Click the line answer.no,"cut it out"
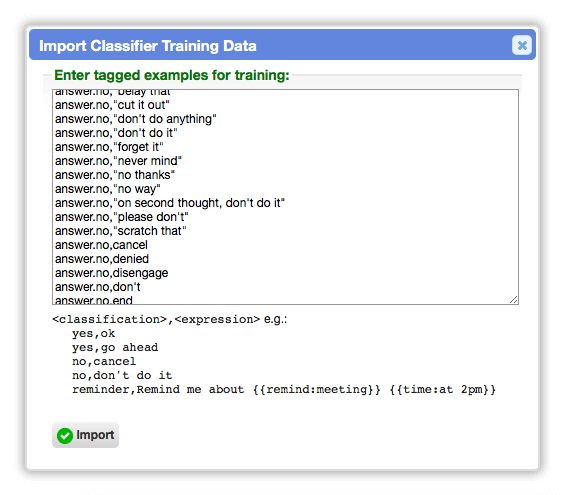Screen dimensions: 561x495 [112, 105]
